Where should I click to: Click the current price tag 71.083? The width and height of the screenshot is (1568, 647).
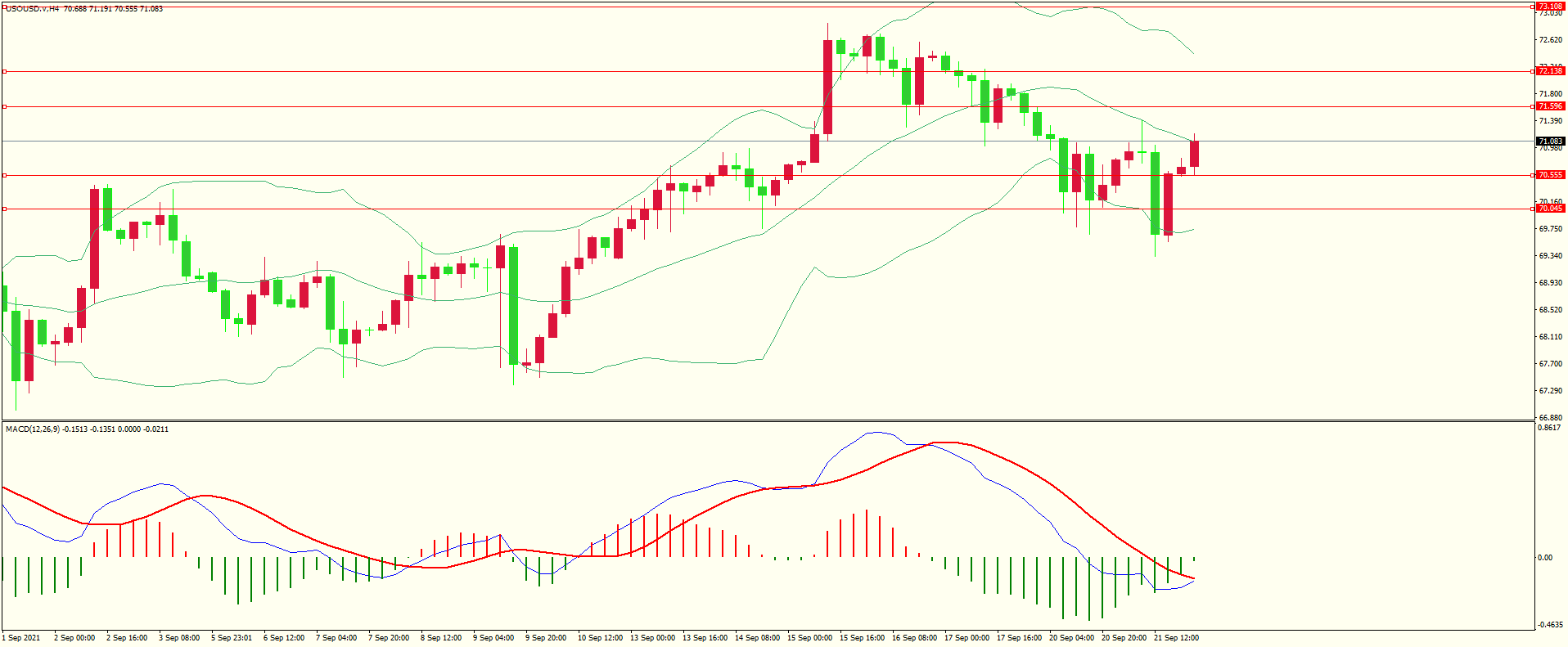pyautogui.click(x=1550, y=142)
